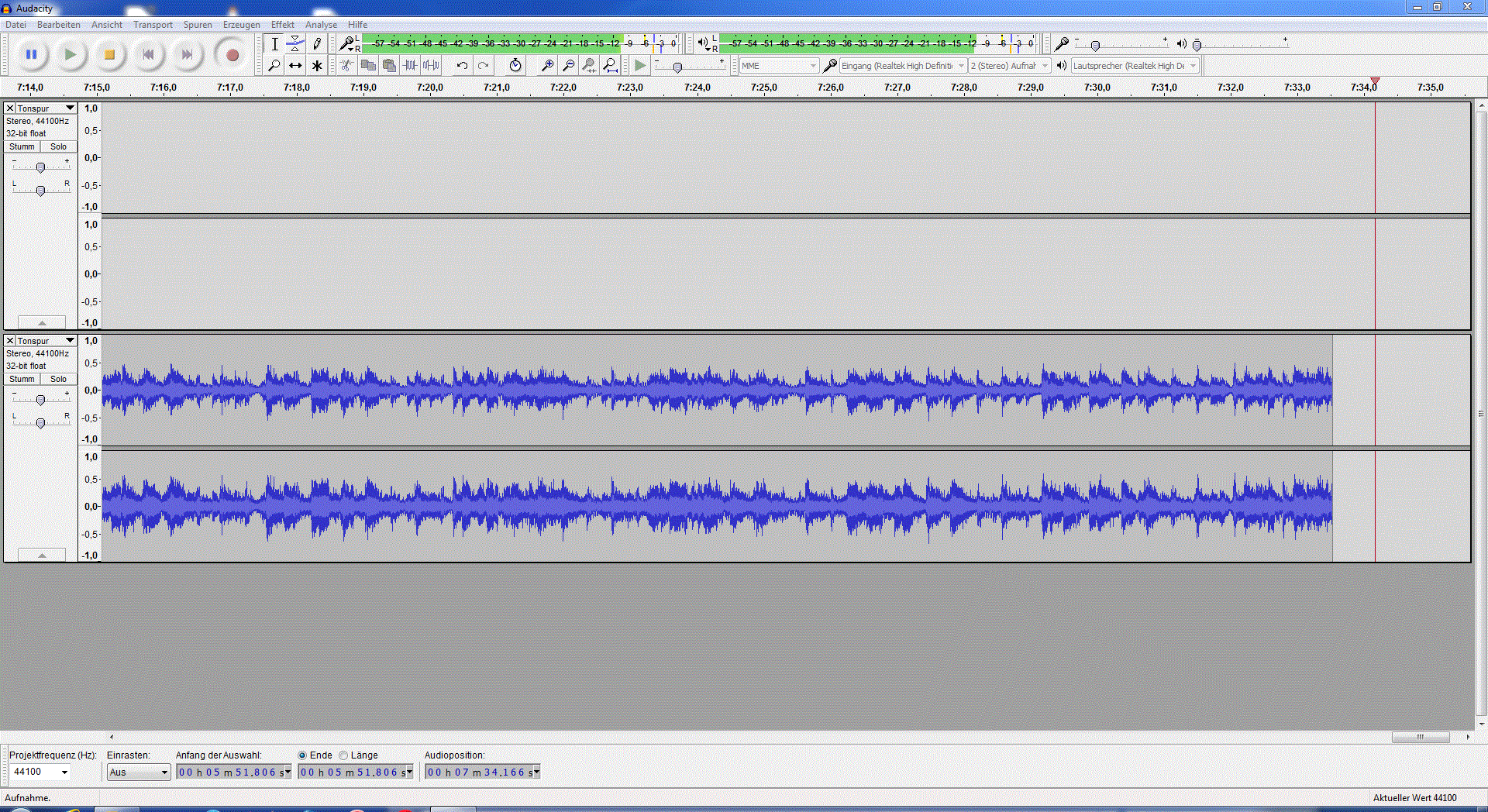Viewport: 1488px width, 812px height.
Task: Skip to start of project
Action: coord(148,54)
